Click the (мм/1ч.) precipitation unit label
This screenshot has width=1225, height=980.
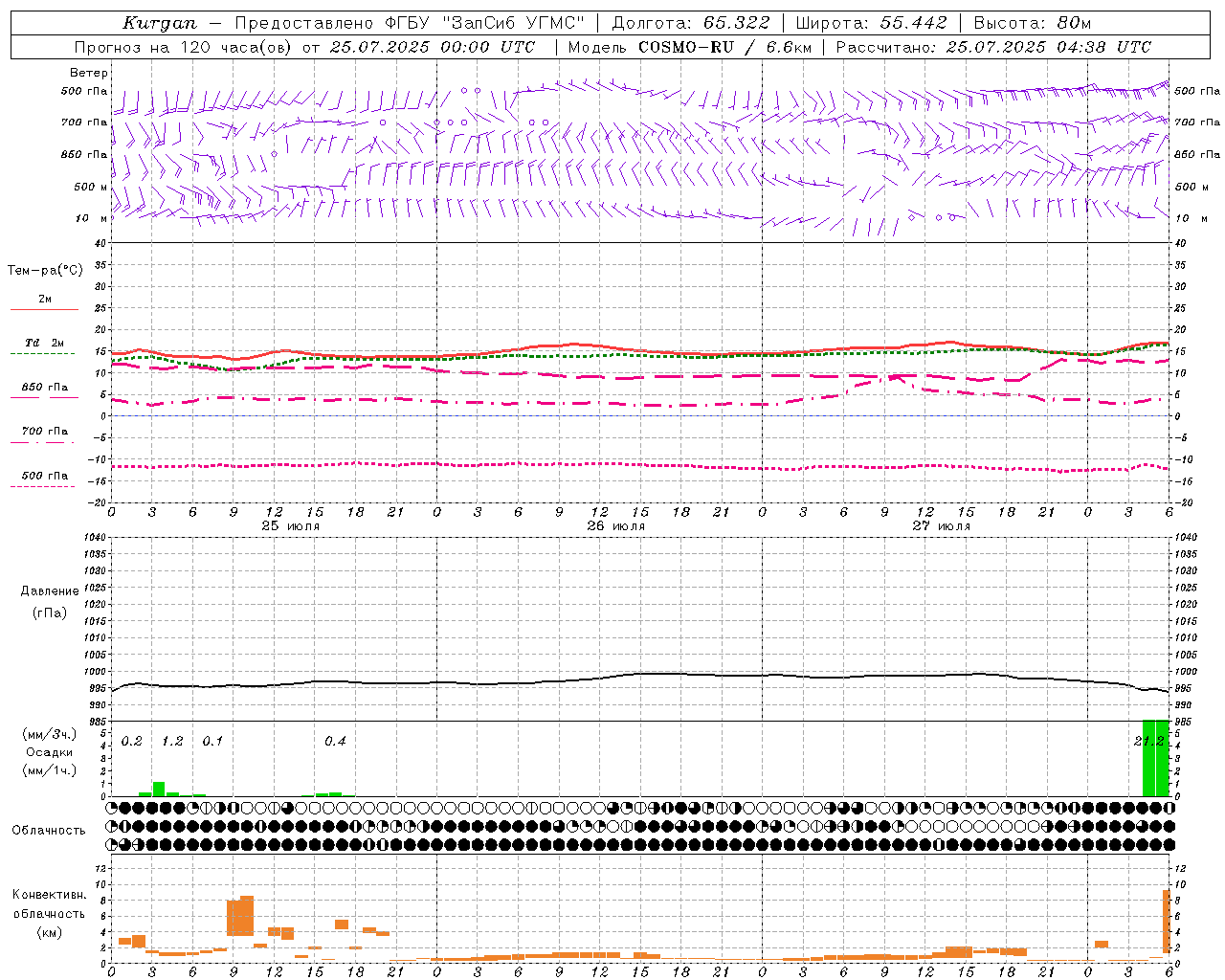49,770
